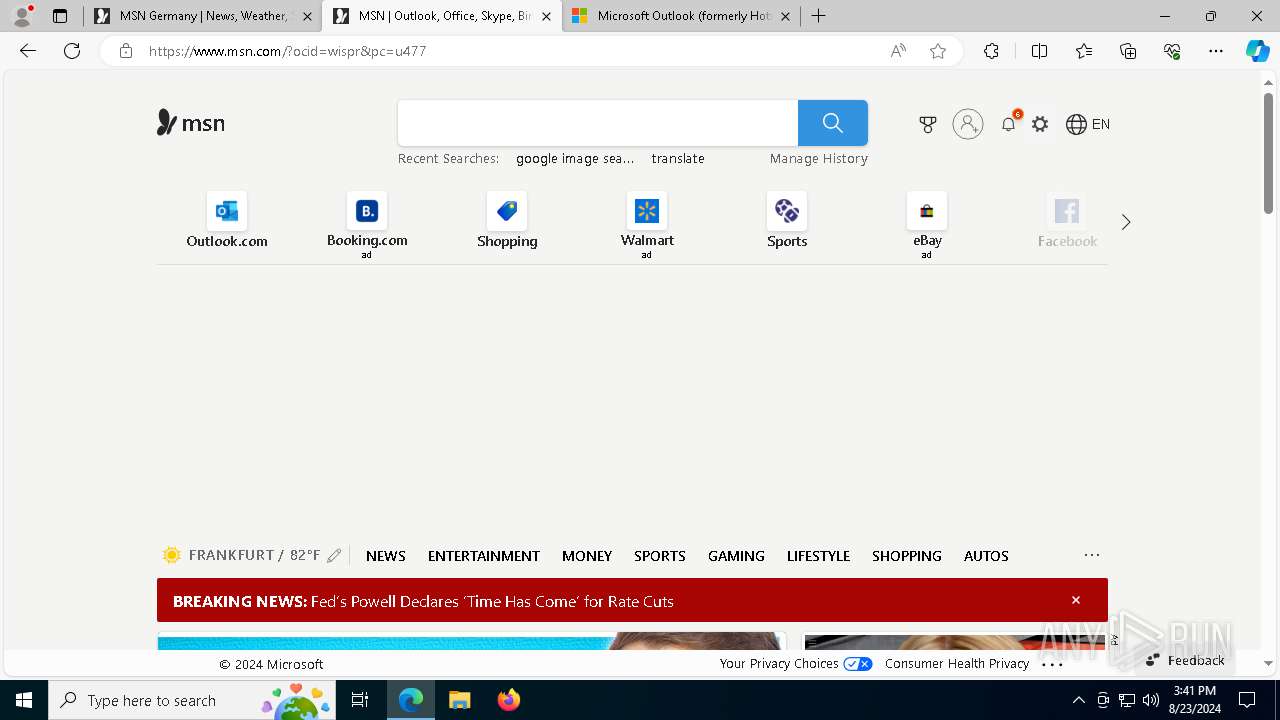The image size is (1280, 720).
Task: Open Copilot sidebar icon
Action: 1258,51
